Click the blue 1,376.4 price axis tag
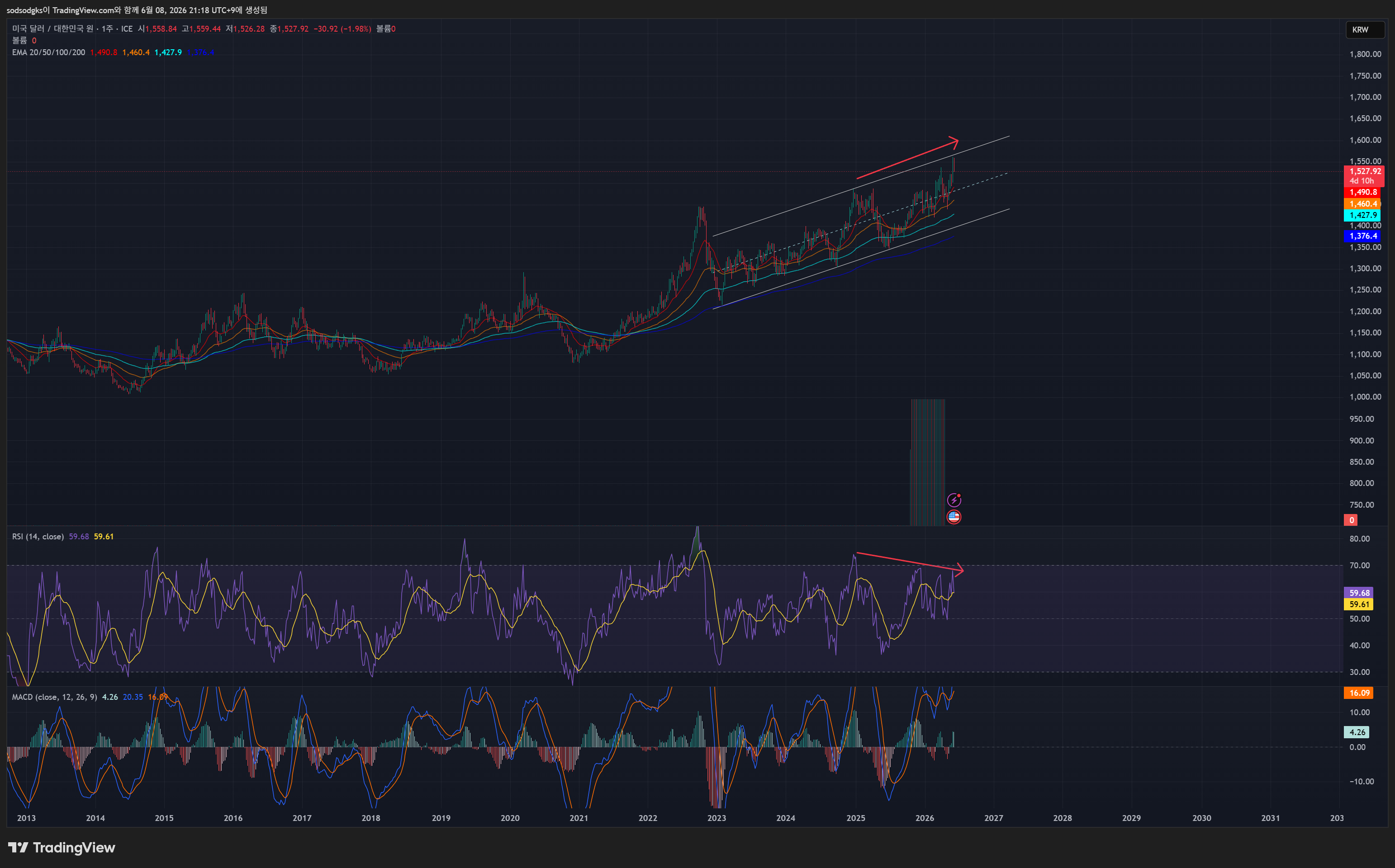The image size is (1395, 868). click(x=1362, y=236)
